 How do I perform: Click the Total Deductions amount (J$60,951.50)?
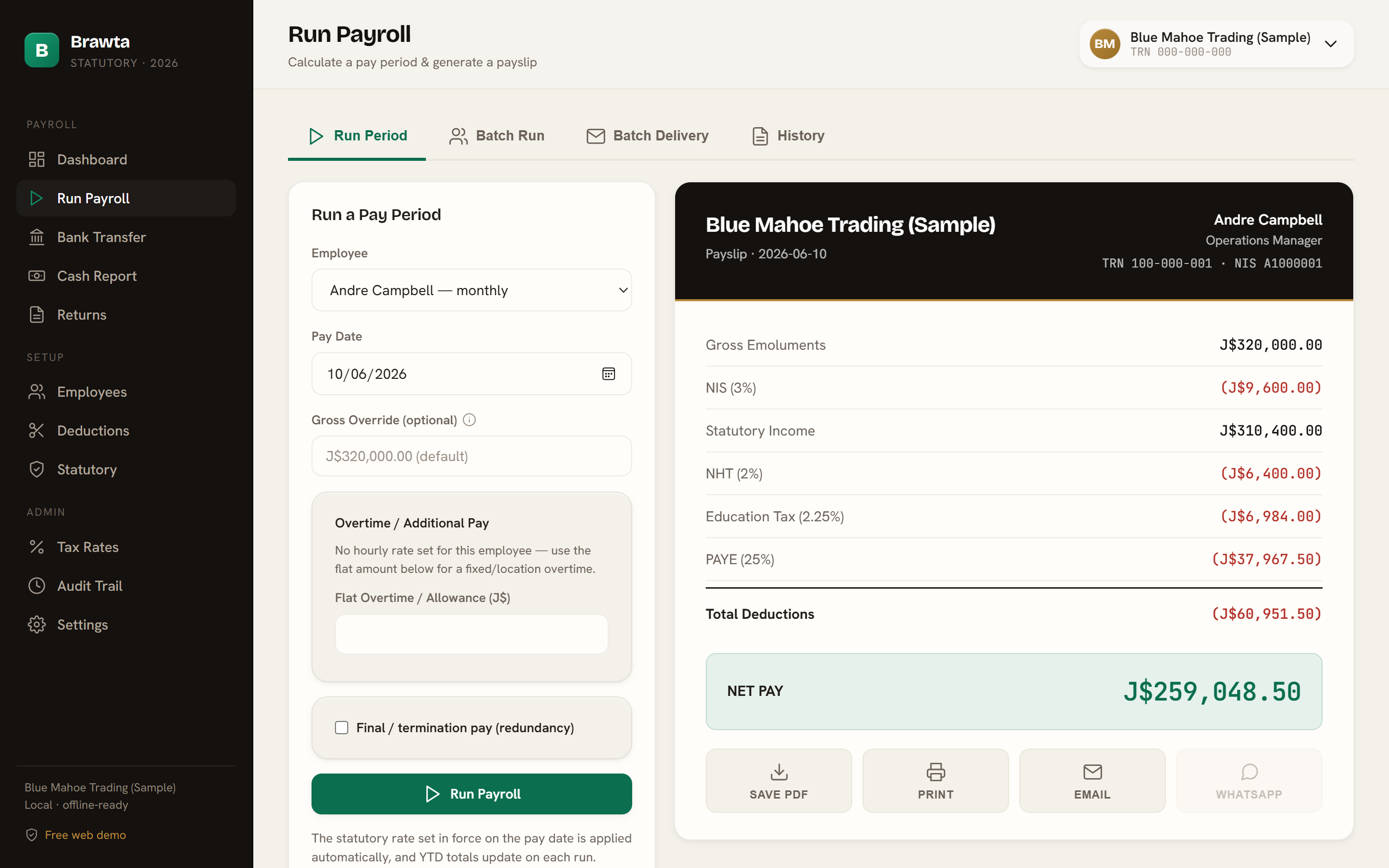coord(1266,614)
